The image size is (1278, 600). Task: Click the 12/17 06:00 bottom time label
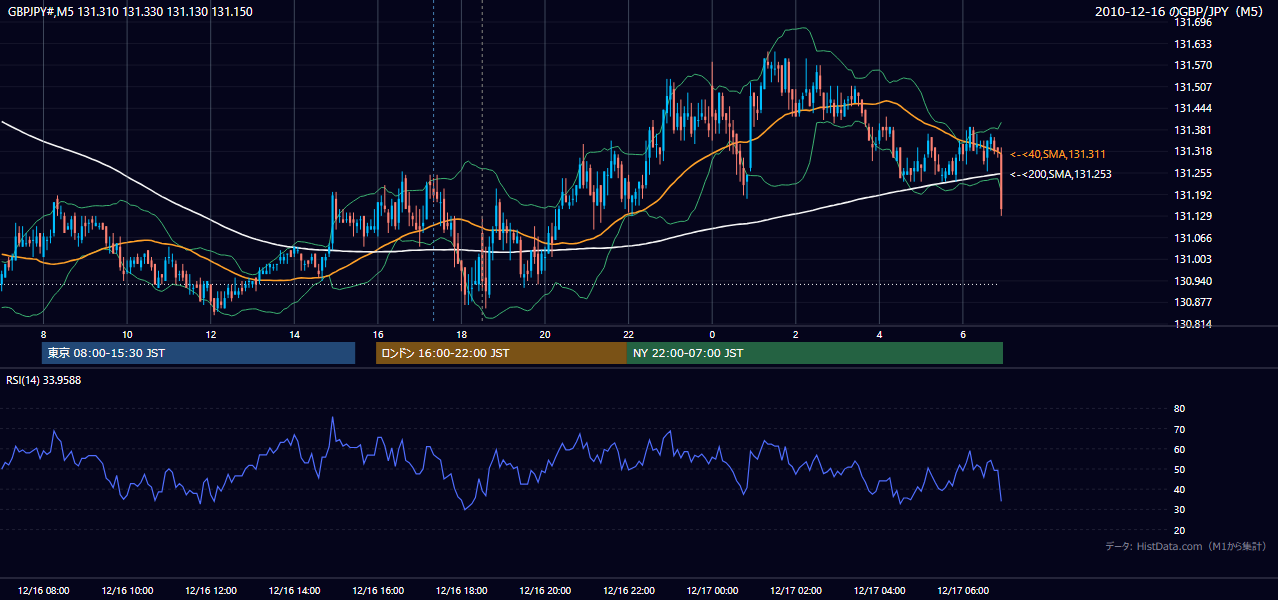(963, 591)
